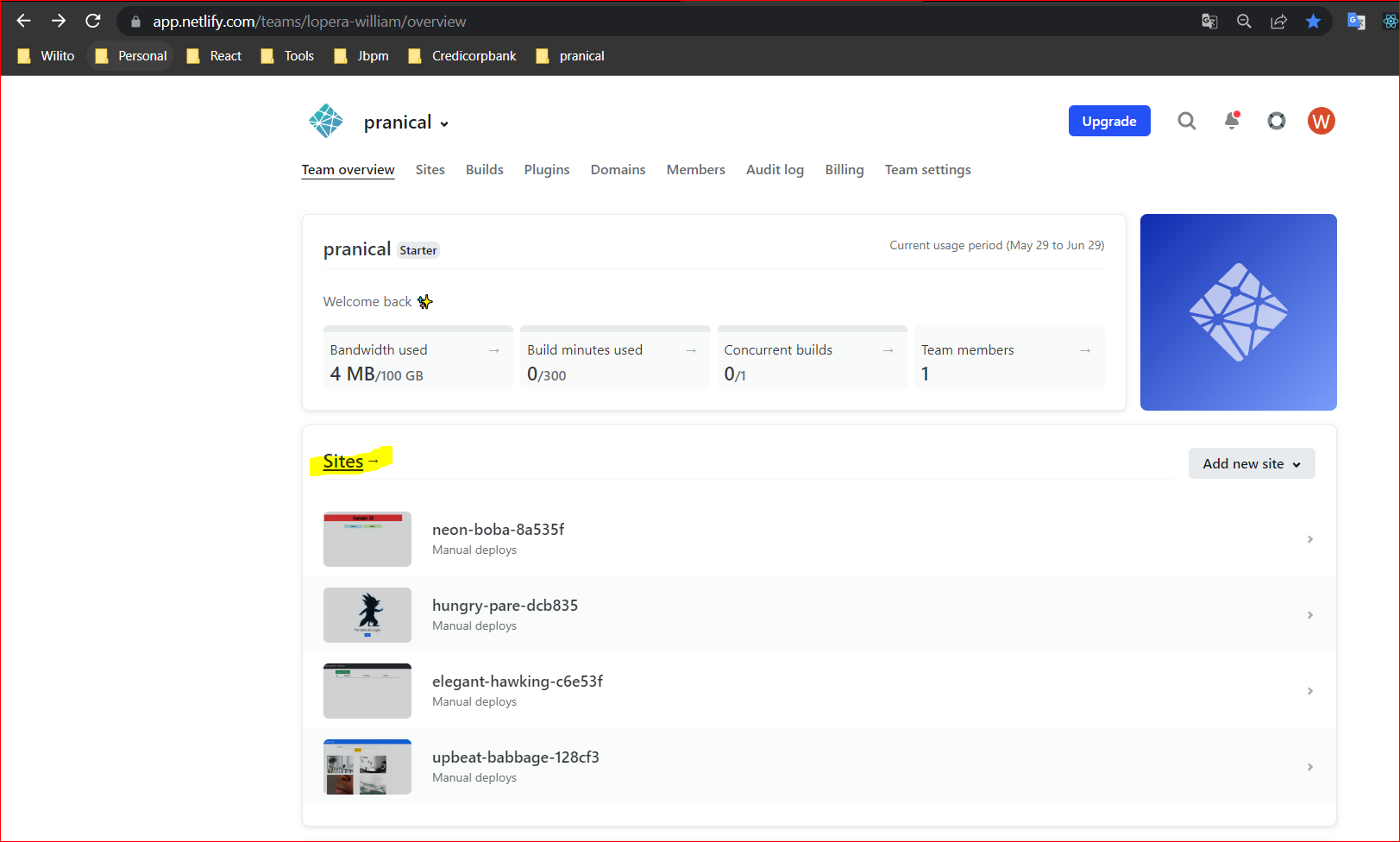
Task: Open the neon-boba-8a535f site thumbnail
Action: tap(367, 539)
